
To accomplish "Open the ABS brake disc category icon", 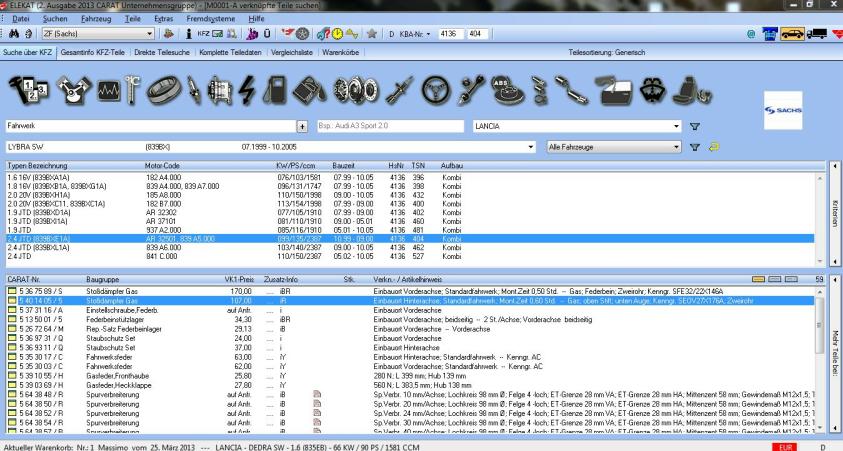I will (x=508, y=90).
